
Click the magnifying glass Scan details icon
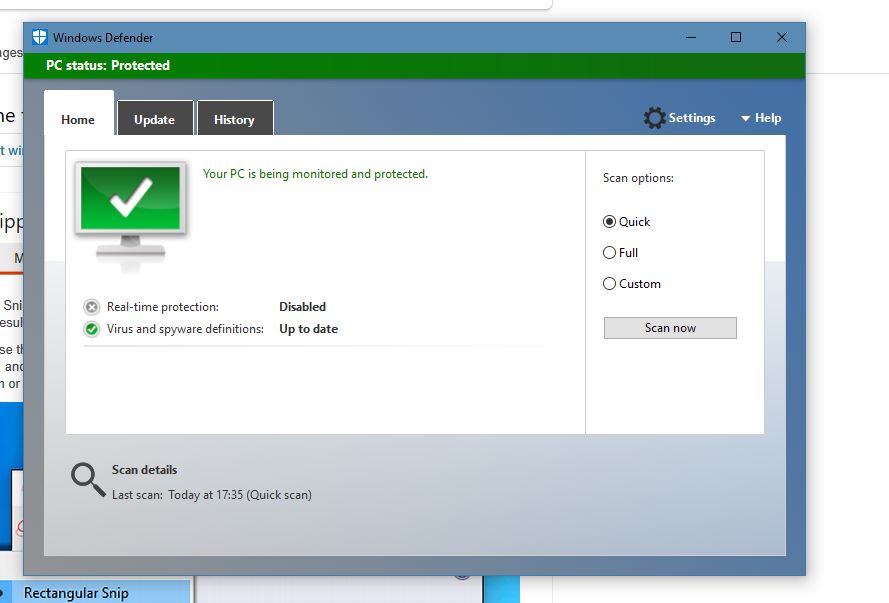(x=88, y=480)
